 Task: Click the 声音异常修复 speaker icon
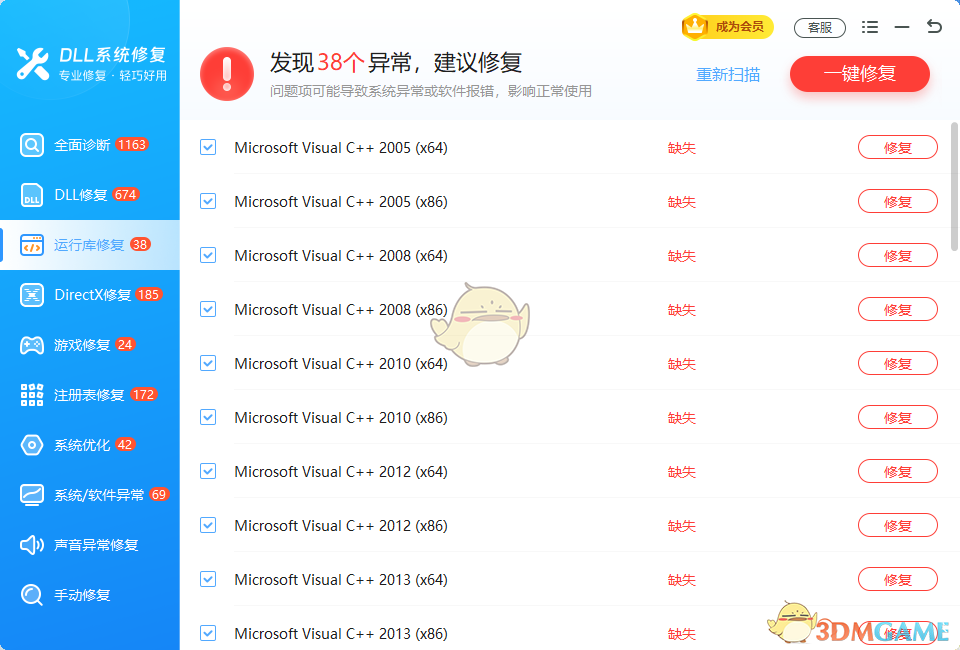(x=31, y=545)
